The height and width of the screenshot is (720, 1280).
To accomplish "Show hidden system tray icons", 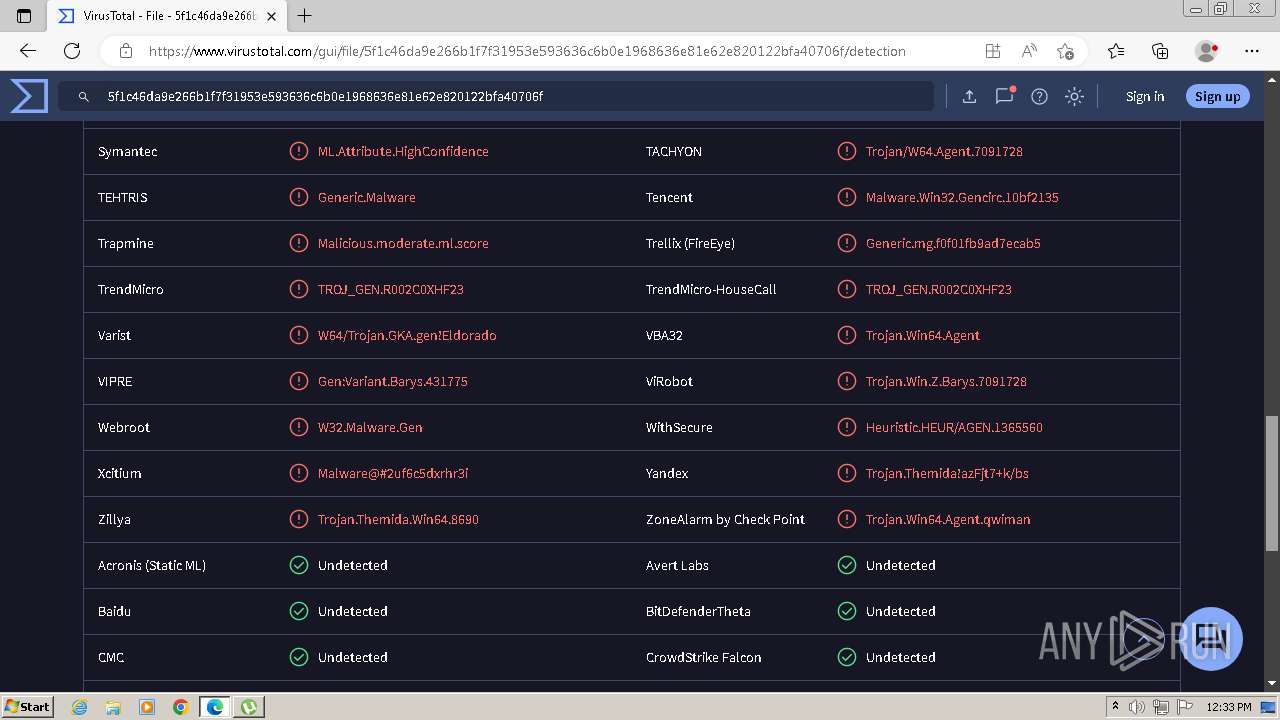I will [x=1115, y=707].
